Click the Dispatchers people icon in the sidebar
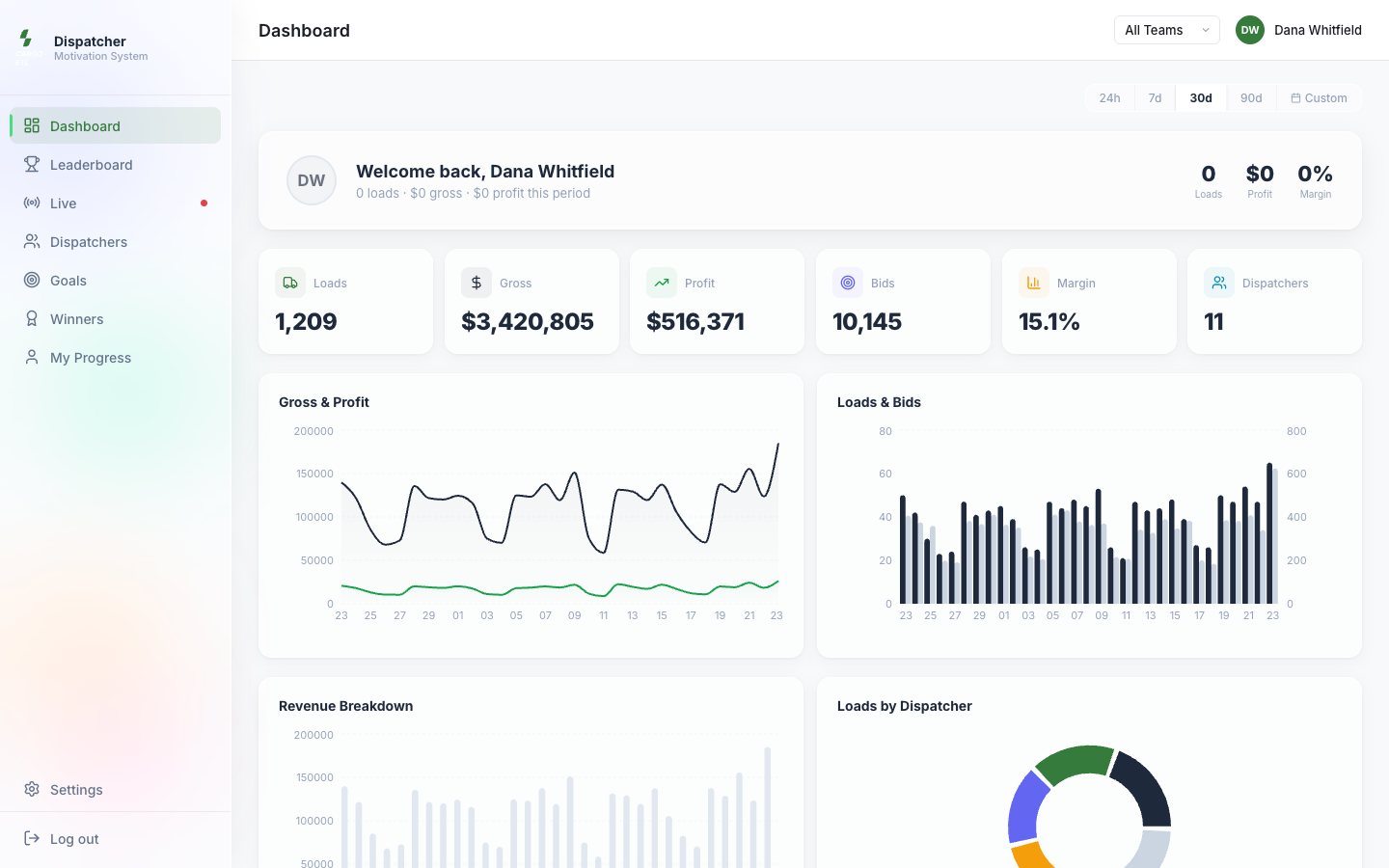Screen dimensions: 1389x868 pyautogui.click(x=32, y=241)
